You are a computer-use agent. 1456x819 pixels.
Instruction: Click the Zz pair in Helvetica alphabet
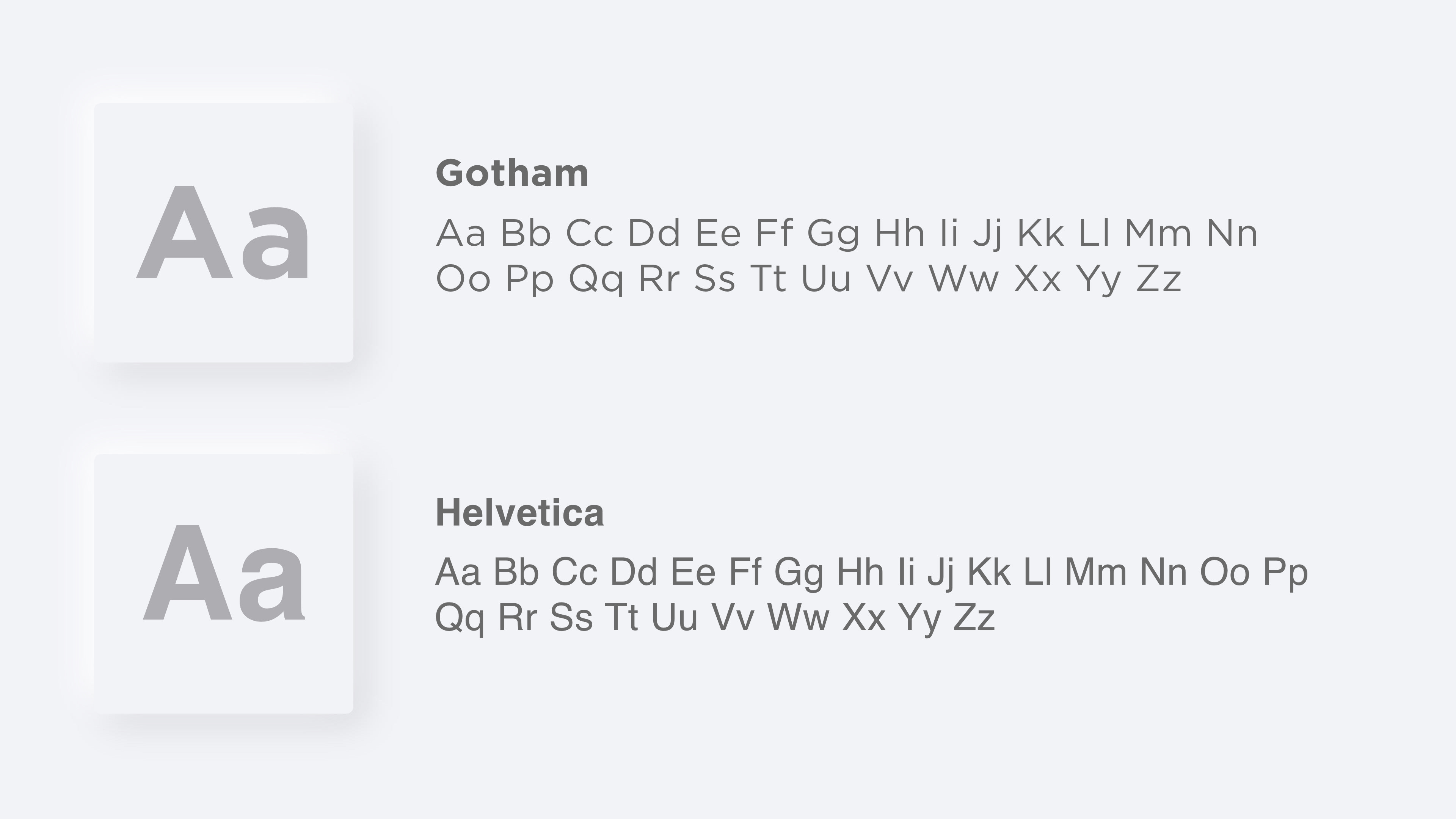point(974,617)
